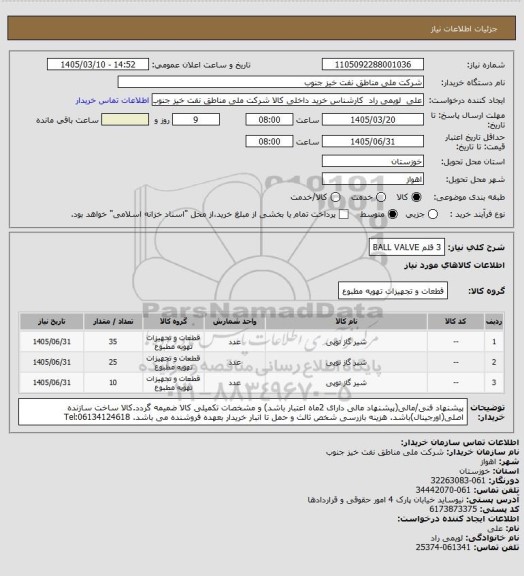524x576 pixels.
Task: Click the price validity date 1405/06/31 field
Action: coord(373,141)
